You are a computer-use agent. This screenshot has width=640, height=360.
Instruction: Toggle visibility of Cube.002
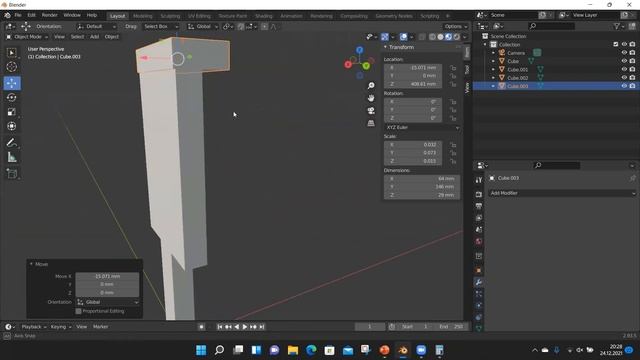[x=624, y=78]
